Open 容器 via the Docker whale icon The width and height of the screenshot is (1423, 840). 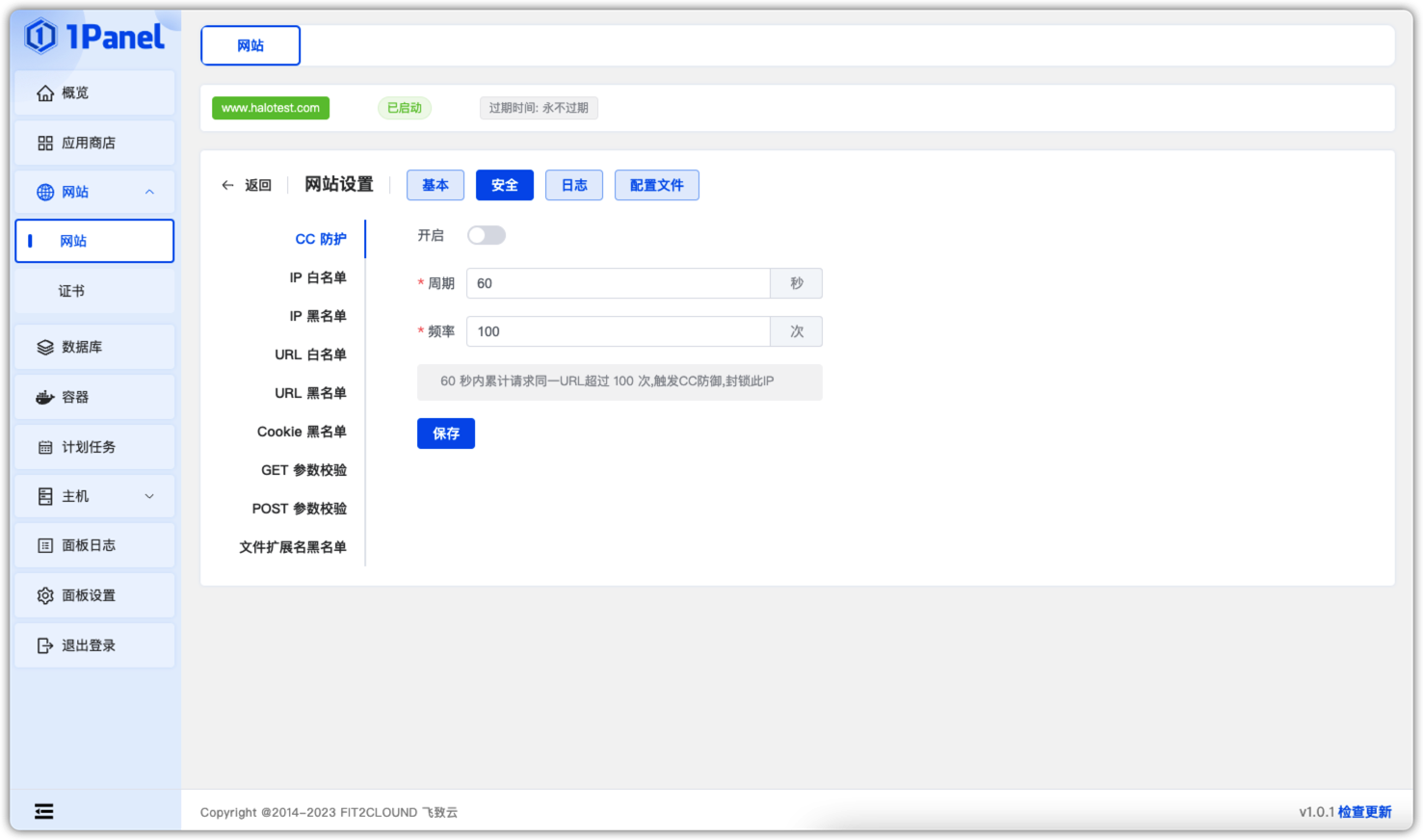pos(44,397)
